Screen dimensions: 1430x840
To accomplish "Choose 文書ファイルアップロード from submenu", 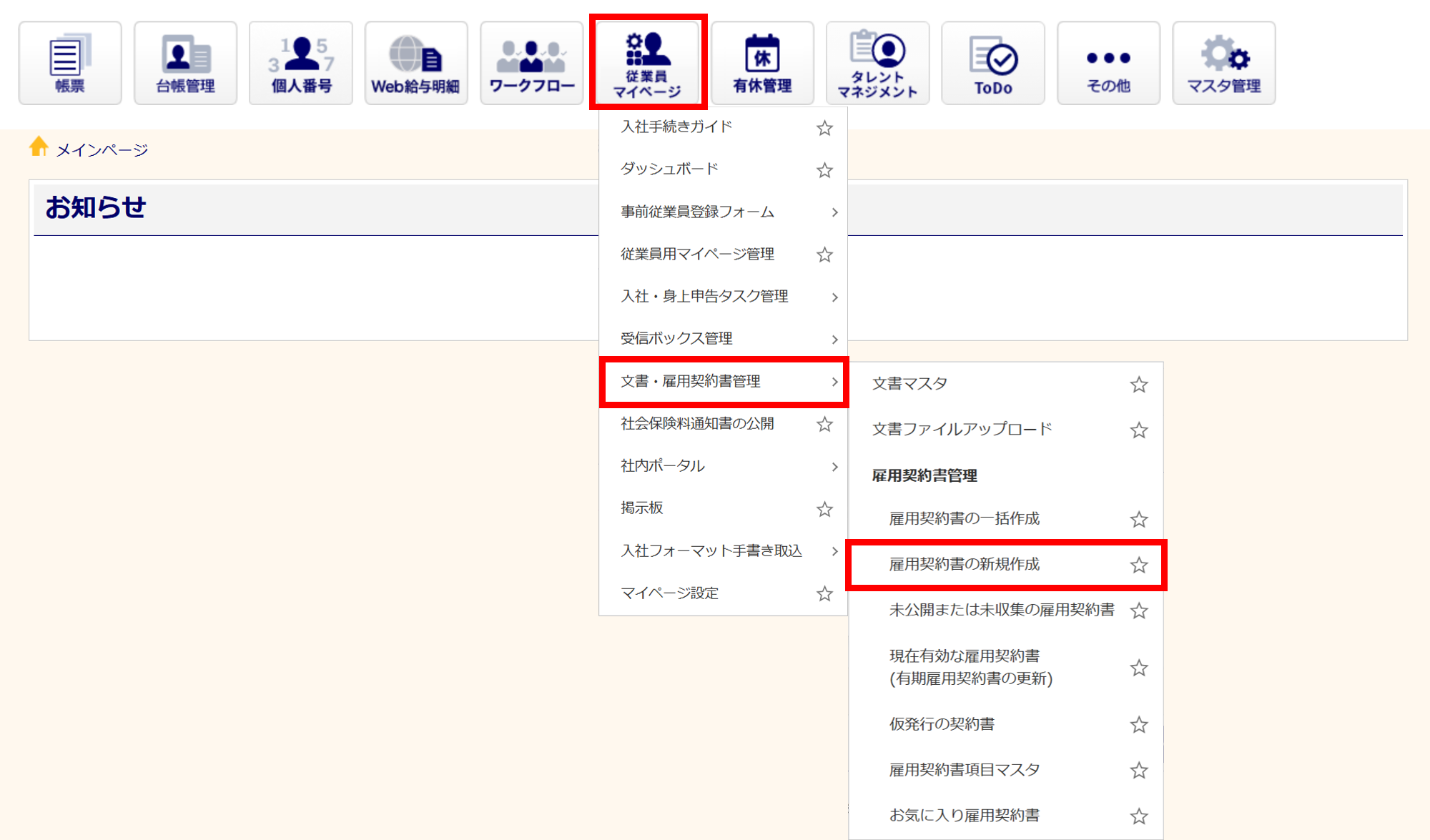I will 962,430.
